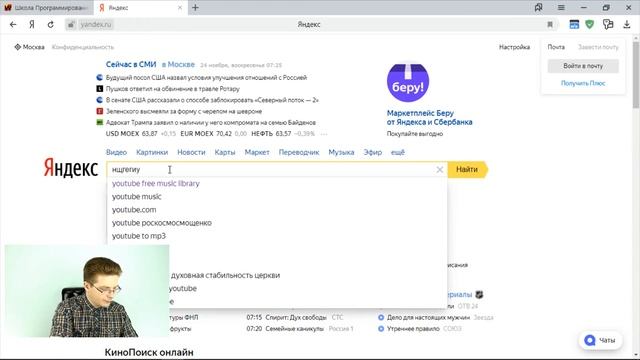The height and width of the screenshot is (360, 640).
Task: Open news Зеленского высмеяли за форму
Action: 184,111
